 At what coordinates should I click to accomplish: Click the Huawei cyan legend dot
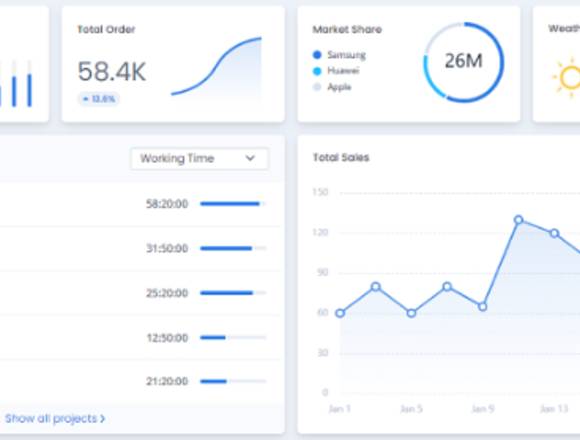(317, 71)
